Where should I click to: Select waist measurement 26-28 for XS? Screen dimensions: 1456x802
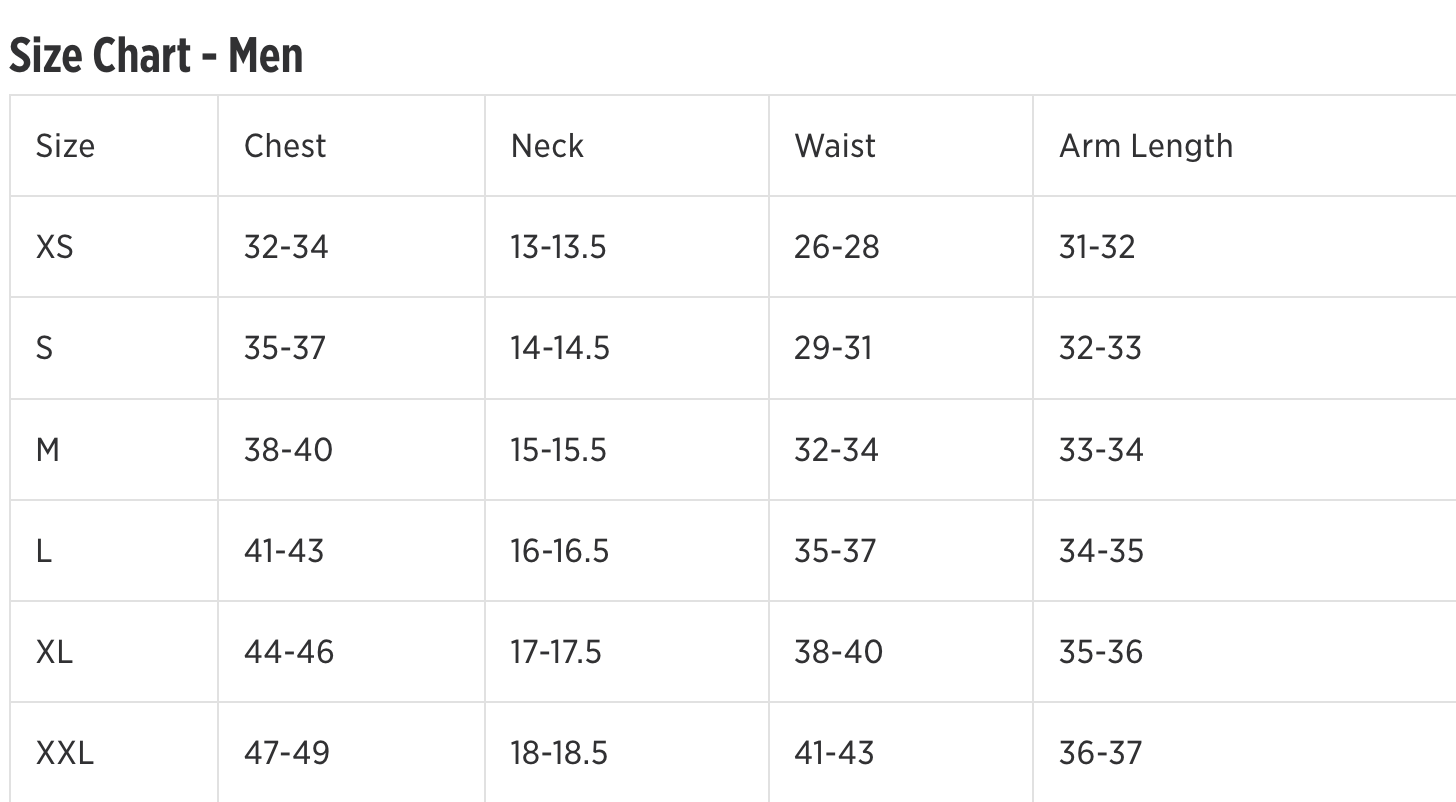[837, 247]
